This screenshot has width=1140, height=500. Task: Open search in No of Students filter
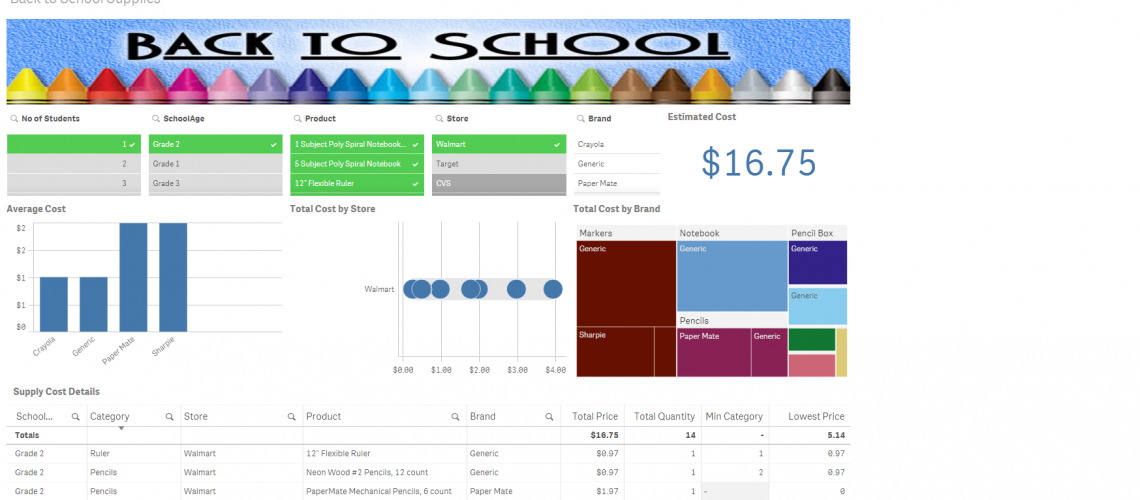tap(14, 118)
